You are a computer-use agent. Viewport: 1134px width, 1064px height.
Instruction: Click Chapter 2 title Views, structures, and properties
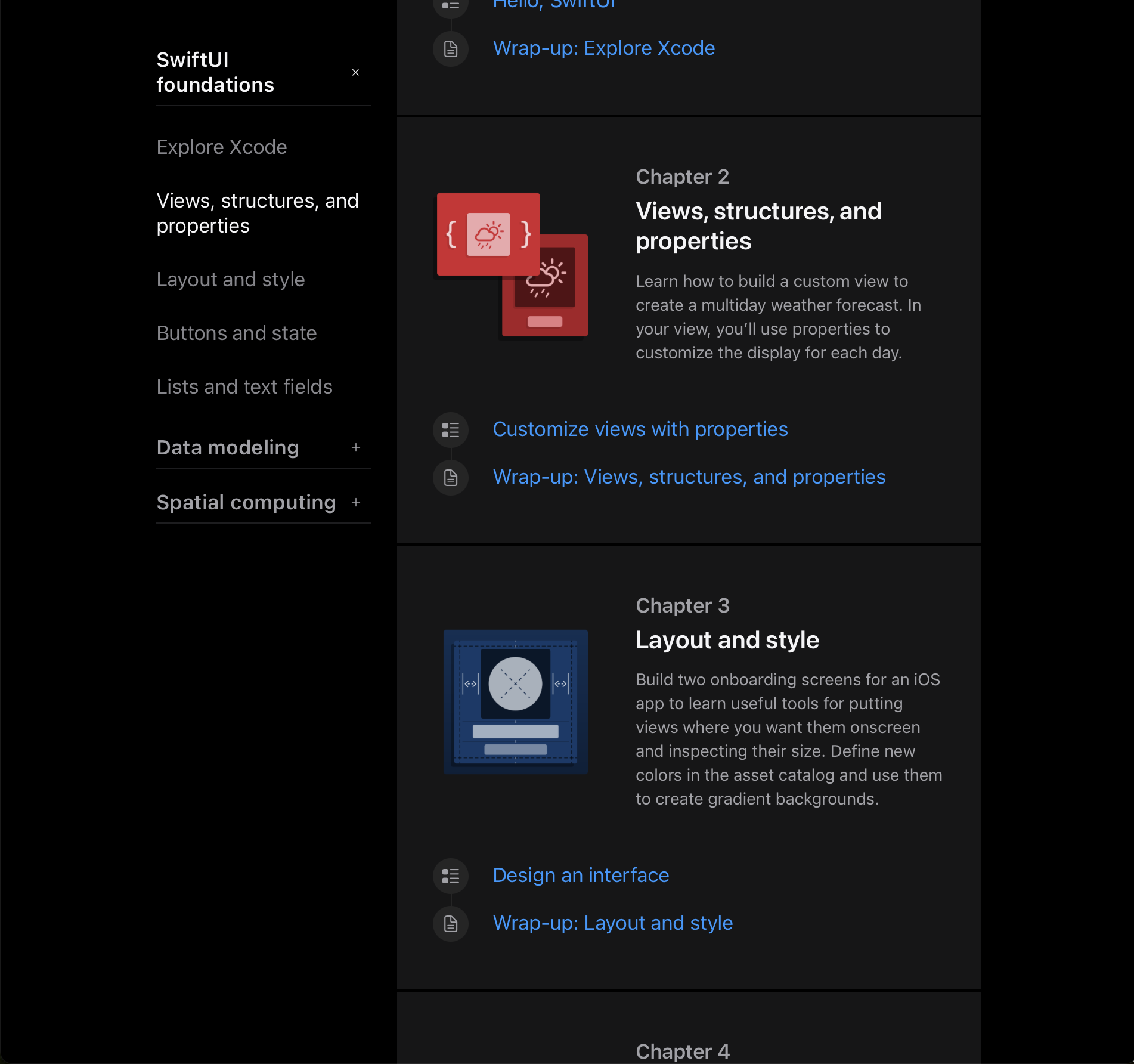click(x=758, y=226)
